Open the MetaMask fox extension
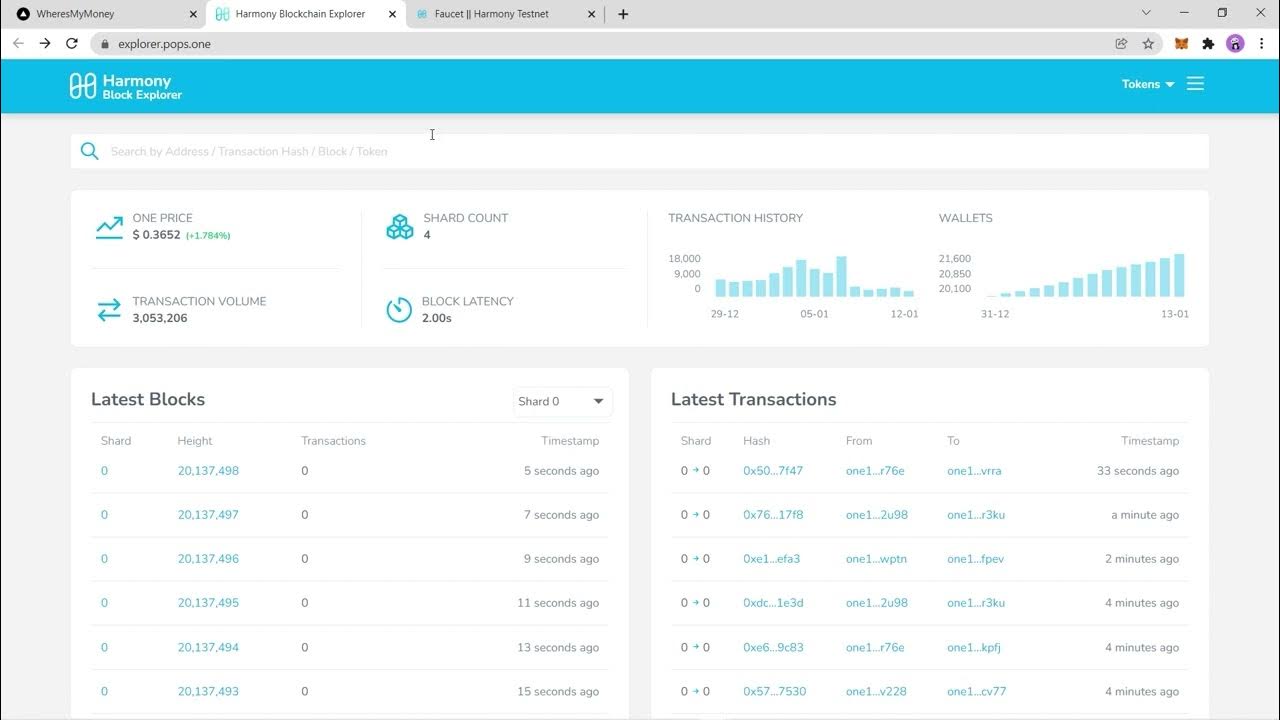The width and height of the screenshot is (1280, 720). tap(1181, 43)
